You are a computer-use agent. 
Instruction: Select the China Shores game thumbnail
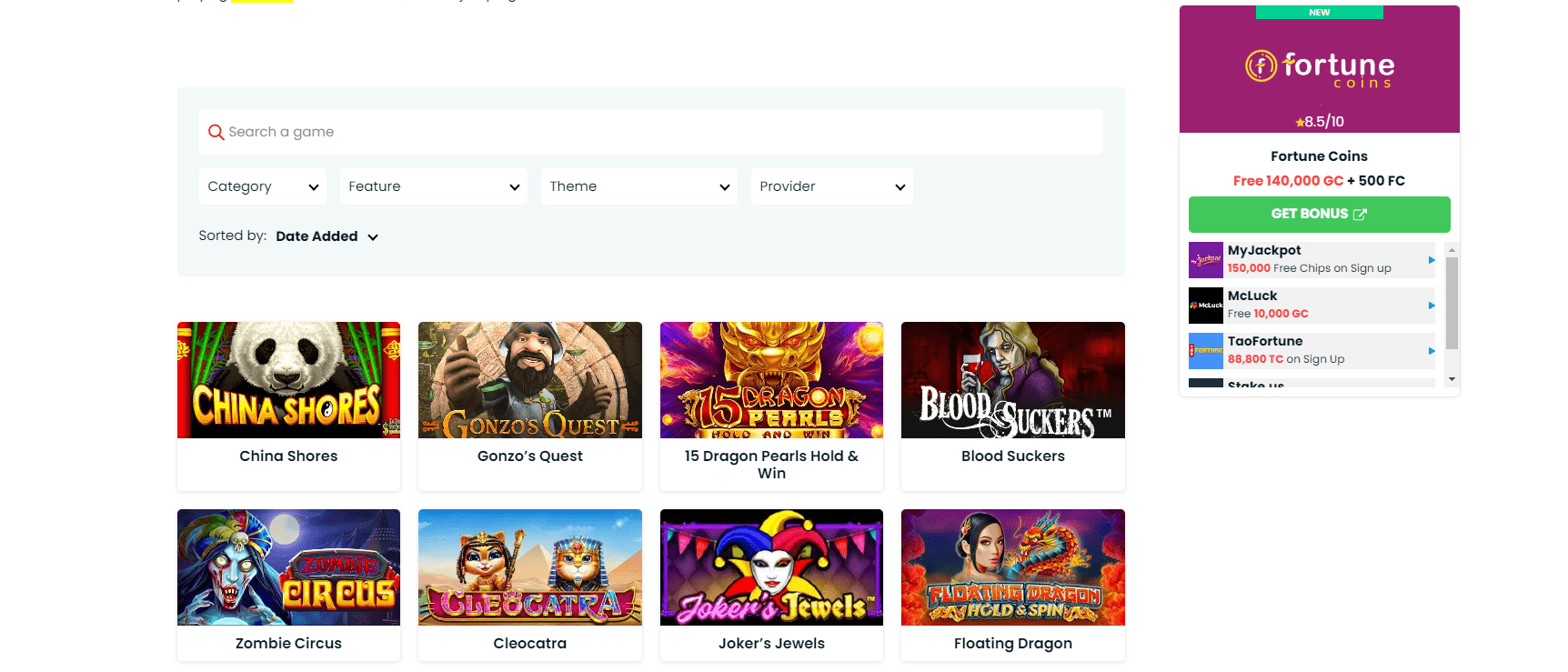pos(288,380)
